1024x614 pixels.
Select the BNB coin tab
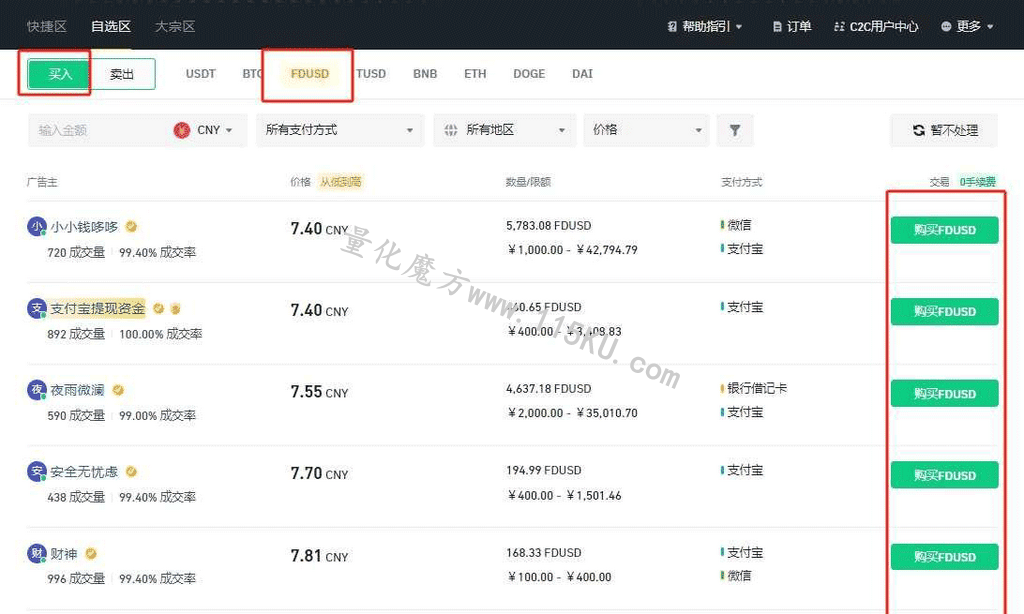[x=425, y=74]
